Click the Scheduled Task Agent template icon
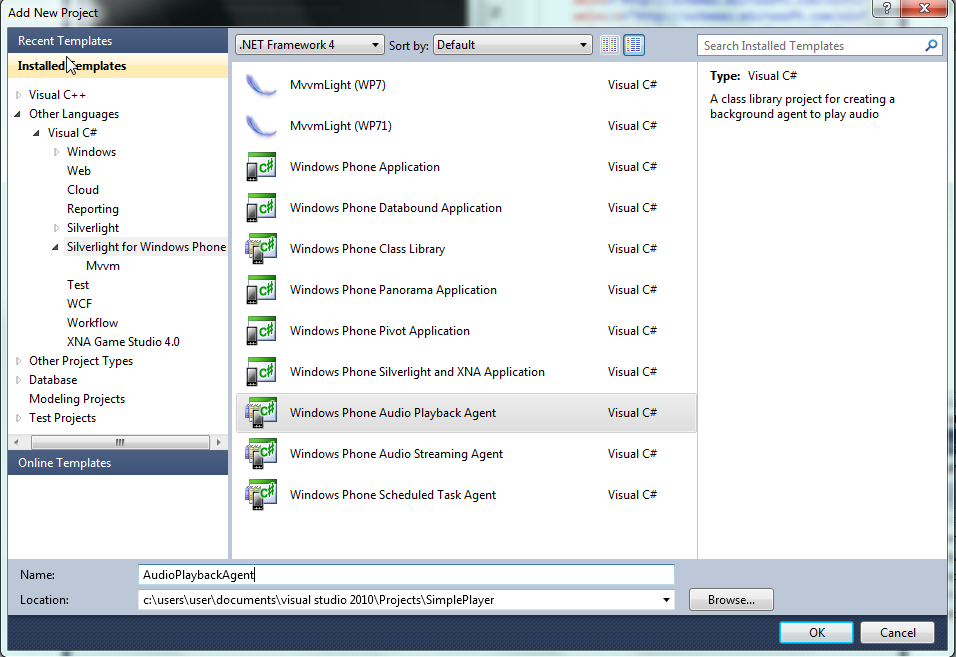This screenshot has width=956, height=657. tap(261, 495)
